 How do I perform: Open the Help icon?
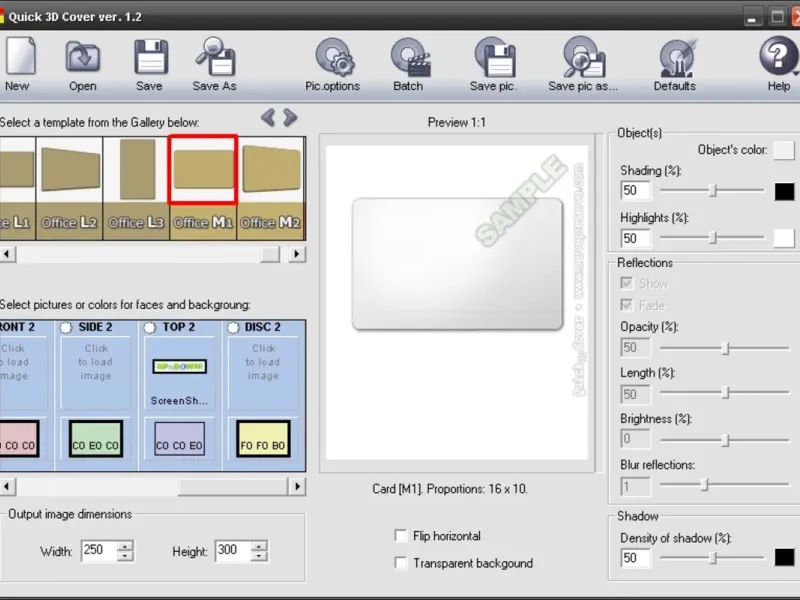(x=778, y=56)
